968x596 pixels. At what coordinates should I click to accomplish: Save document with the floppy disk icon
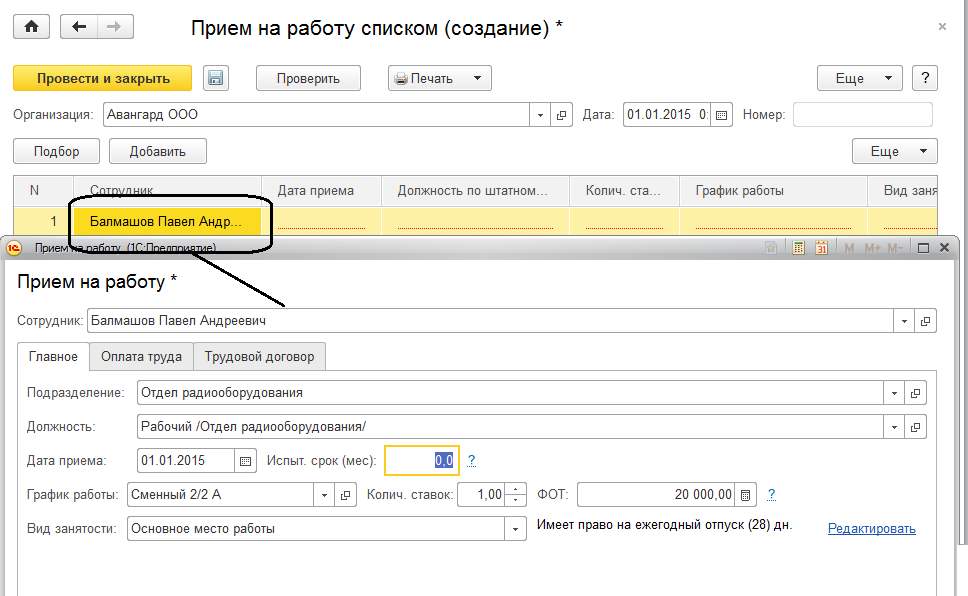[215, 79]
